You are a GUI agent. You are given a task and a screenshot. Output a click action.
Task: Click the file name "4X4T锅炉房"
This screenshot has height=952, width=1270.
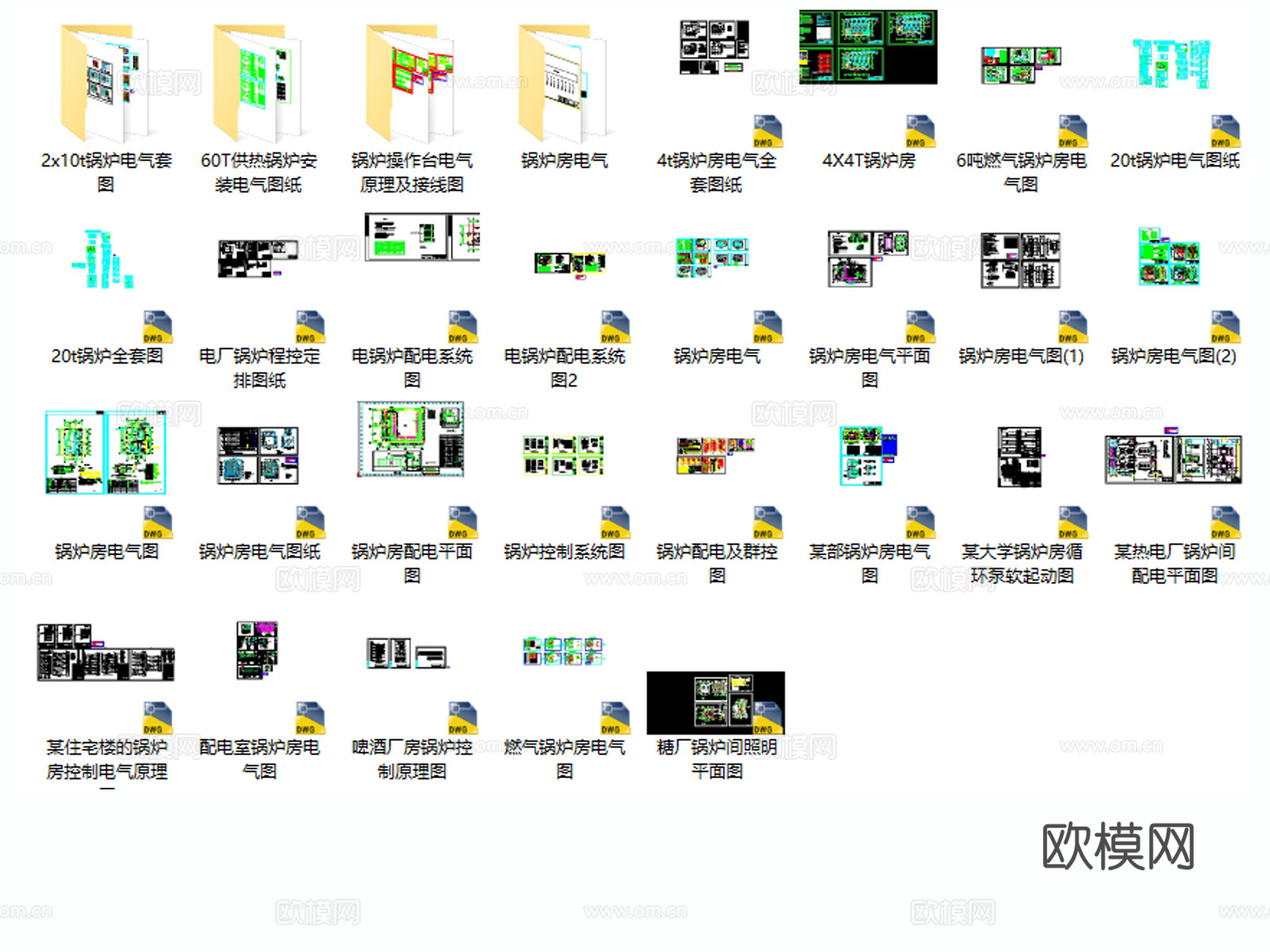pyautogui.click(x=868, y=160)
